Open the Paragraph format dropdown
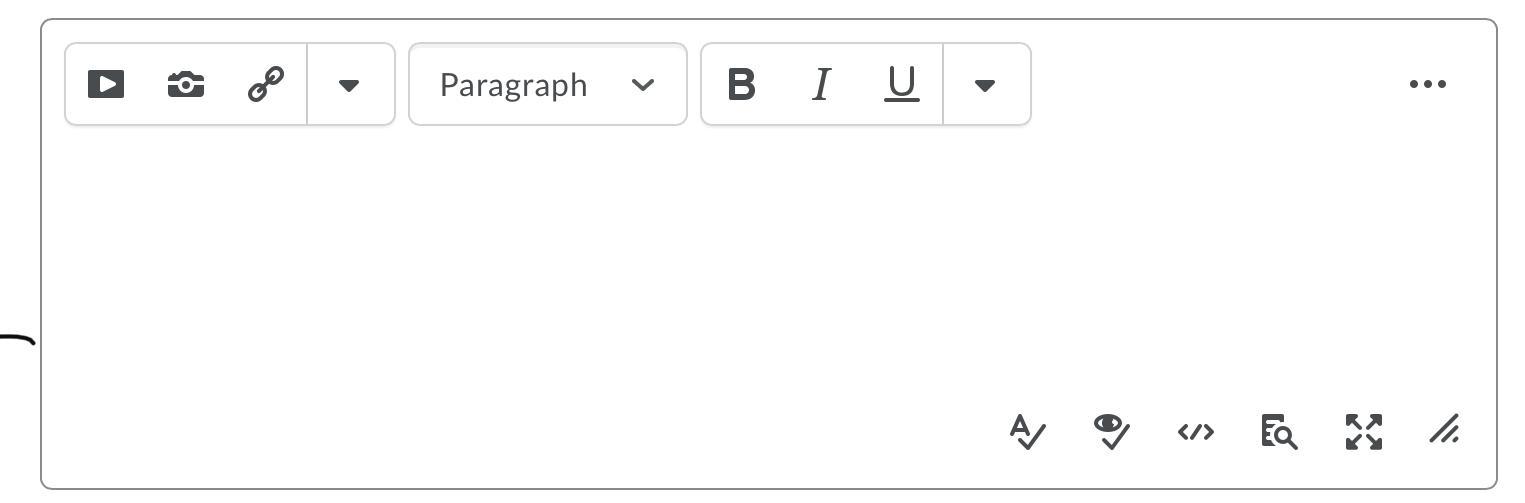The width and height of the screenshot is (1525, 503). pyautogui.click(x=547, y=84)
